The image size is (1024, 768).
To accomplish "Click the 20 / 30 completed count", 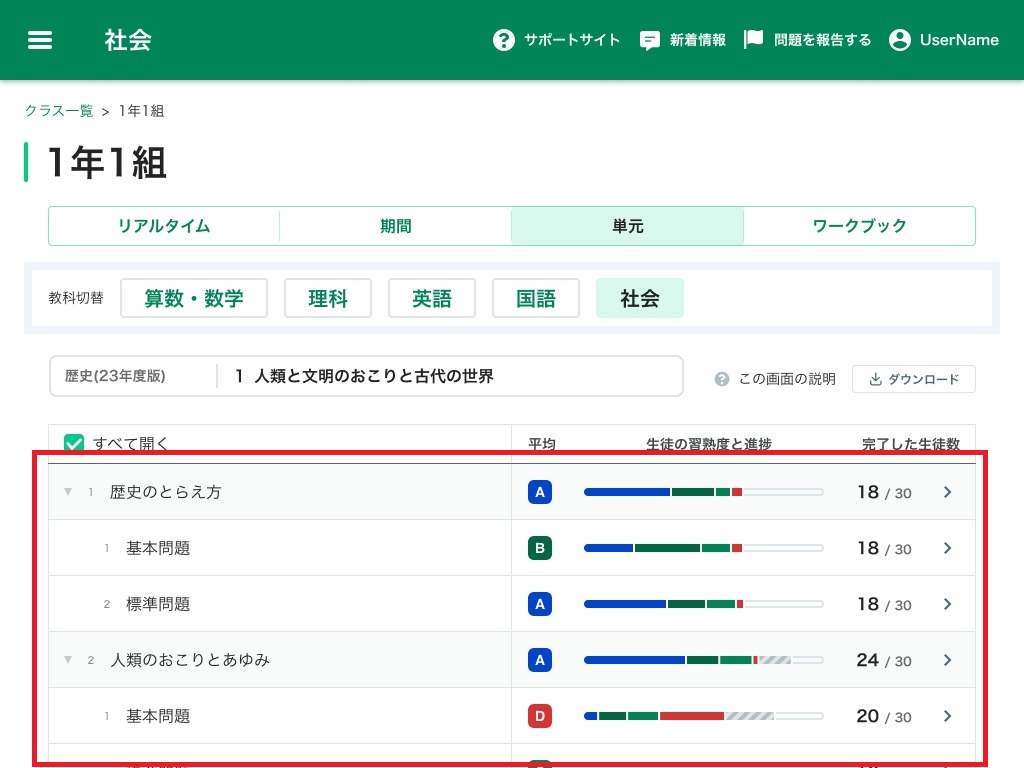I will click(x=884, y=716).
